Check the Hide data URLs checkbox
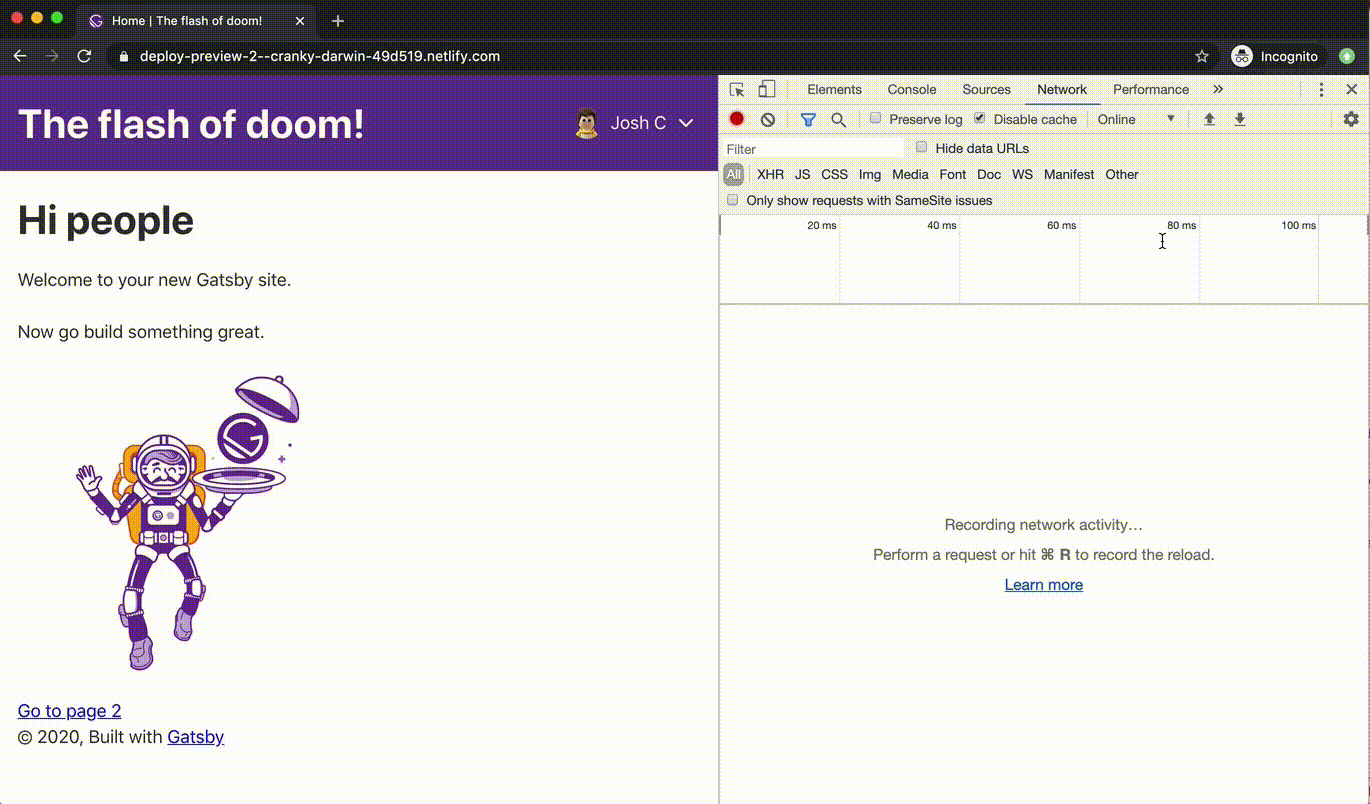The height and width of the screenshot is (804, 1370). click(922, 147)
